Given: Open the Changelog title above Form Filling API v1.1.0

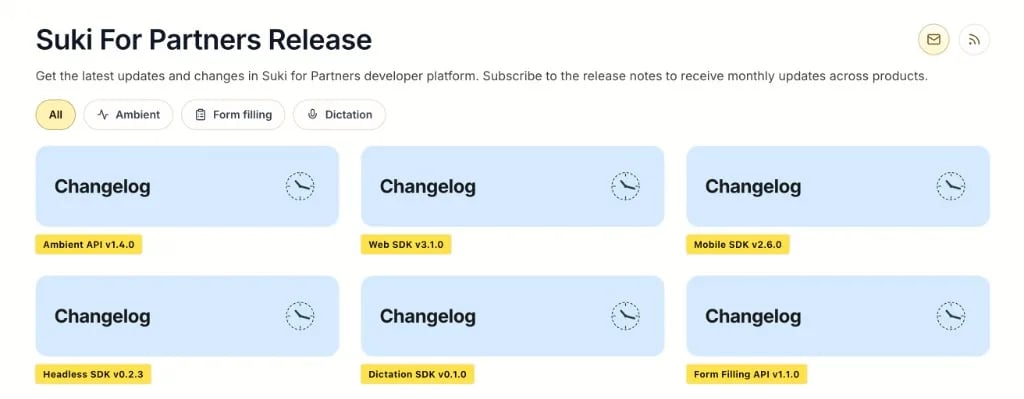Looking at the screenshot, I should tap(753, 317).
